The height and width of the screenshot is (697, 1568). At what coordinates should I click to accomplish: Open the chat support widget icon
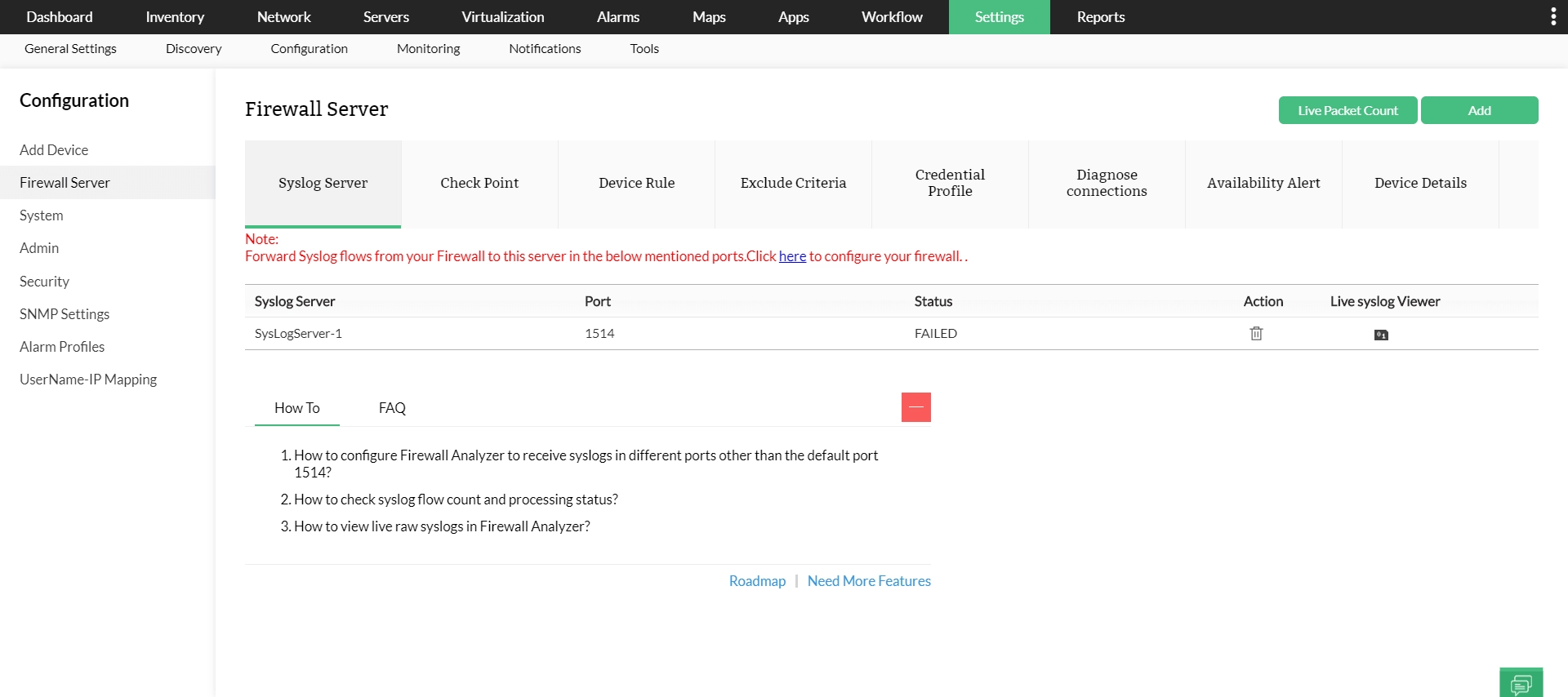click(1521, 683)
